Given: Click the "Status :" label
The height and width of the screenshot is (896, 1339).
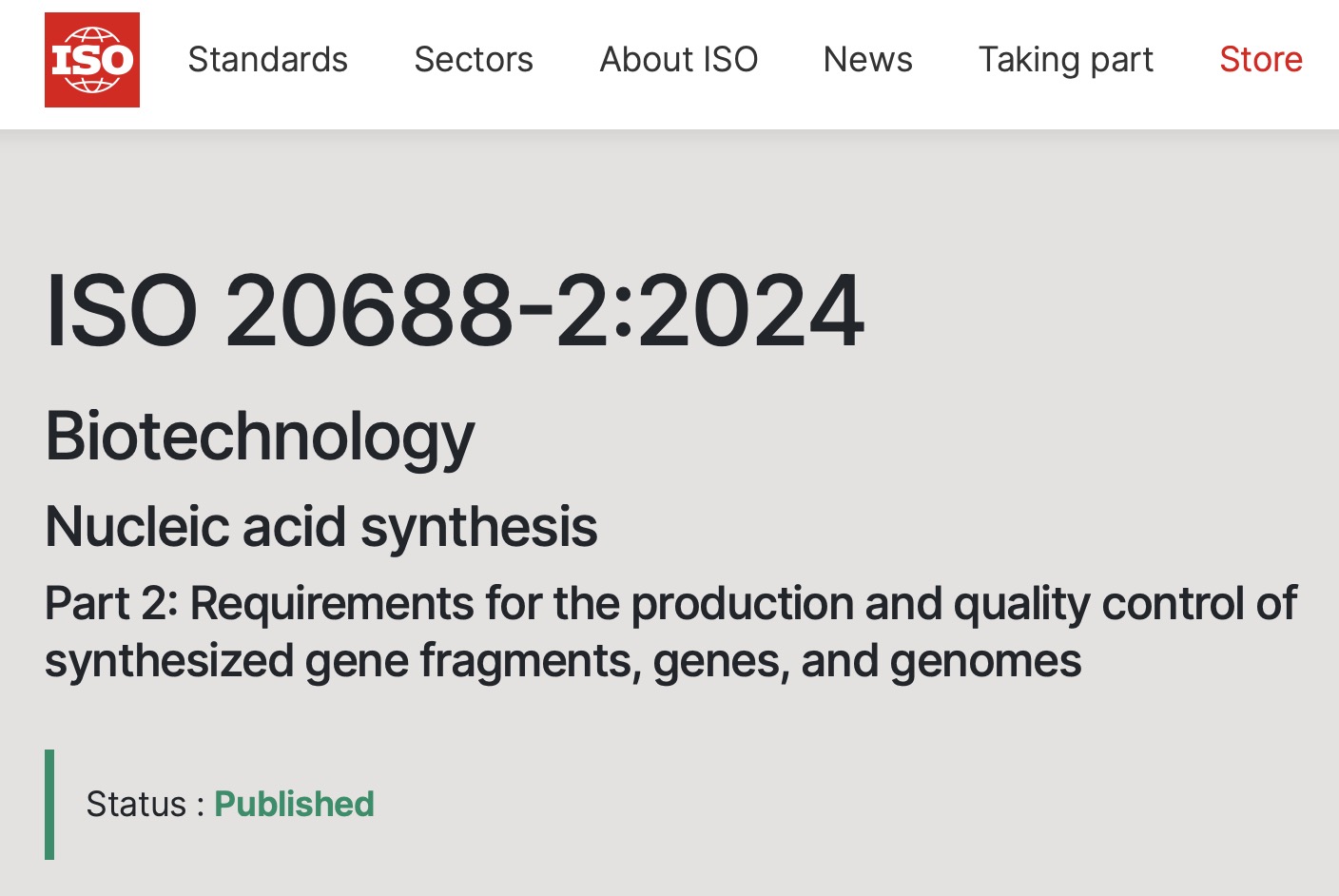Looking at the screenshot, I should (x=146, y=805).
